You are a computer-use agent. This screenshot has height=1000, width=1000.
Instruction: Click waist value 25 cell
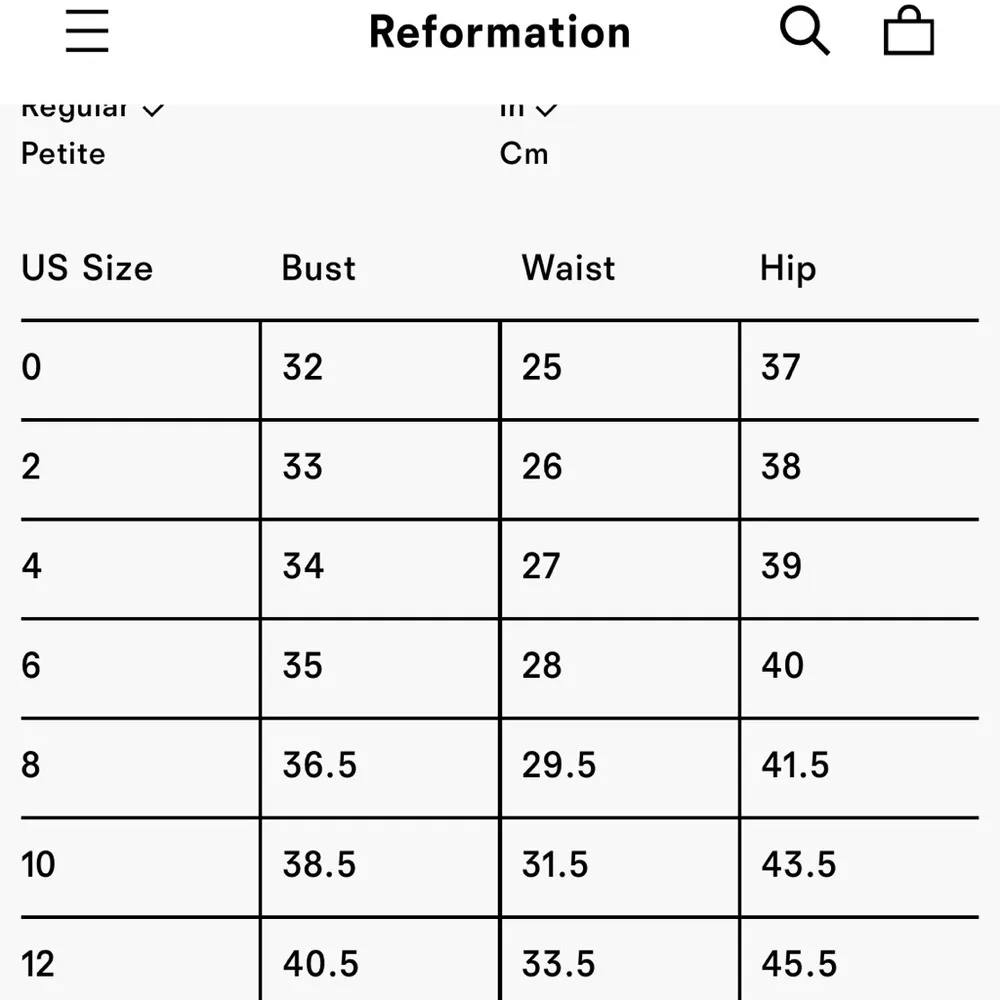[542, 368]
